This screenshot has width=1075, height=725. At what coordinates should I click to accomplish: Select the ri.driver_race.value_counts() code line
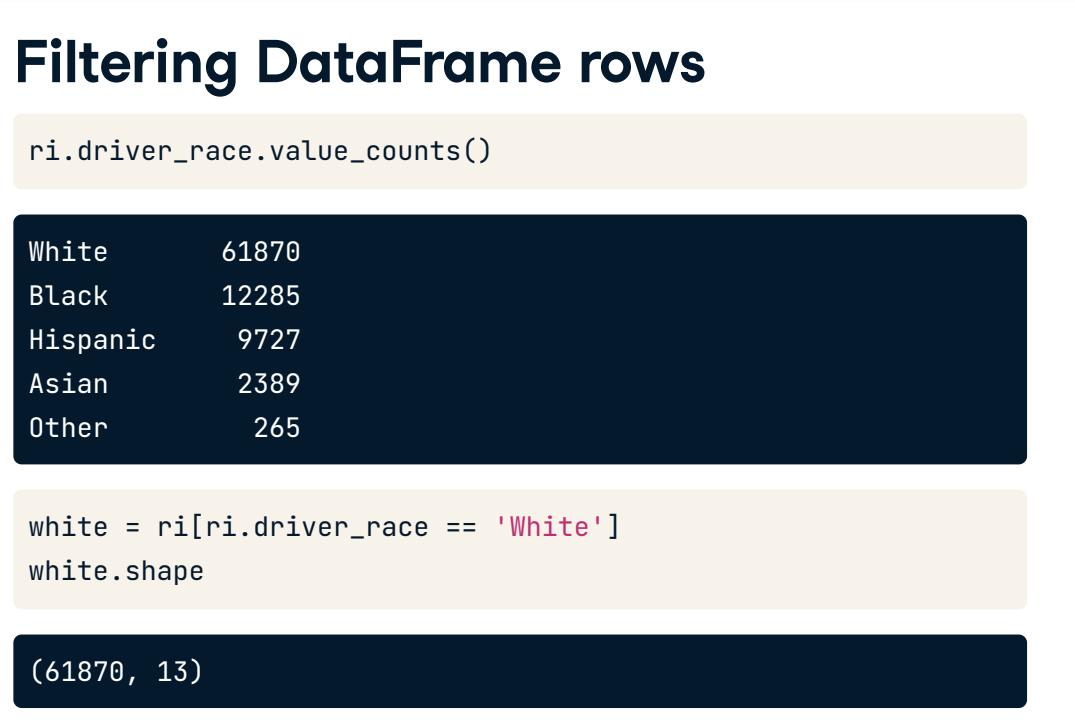pyautogui.click(x=260, y=151)
